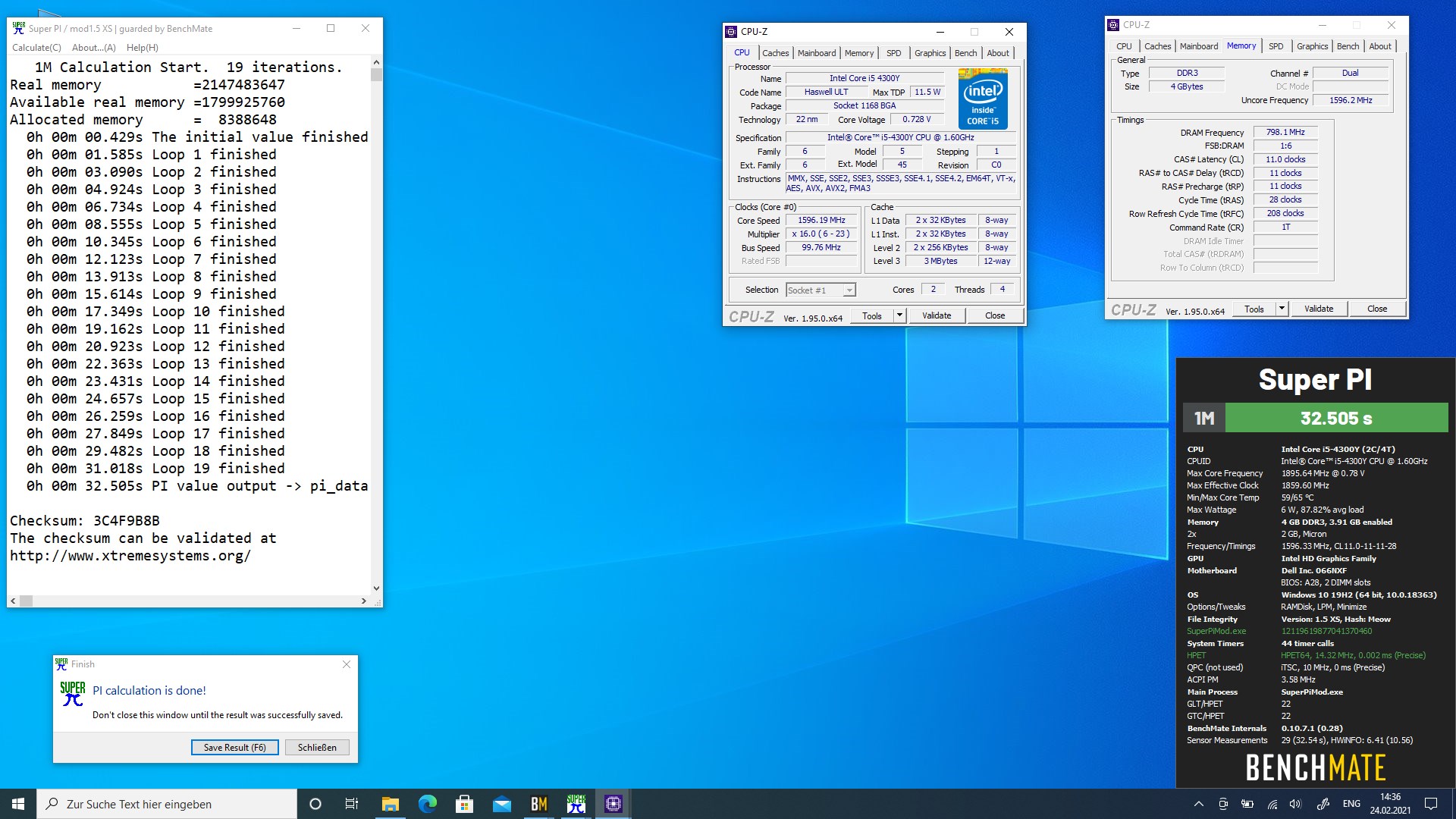The height and width of the screenshot is (819, 1456).
Task: Open Microsoft Store taskbar icon
Action: coord(465,804)
